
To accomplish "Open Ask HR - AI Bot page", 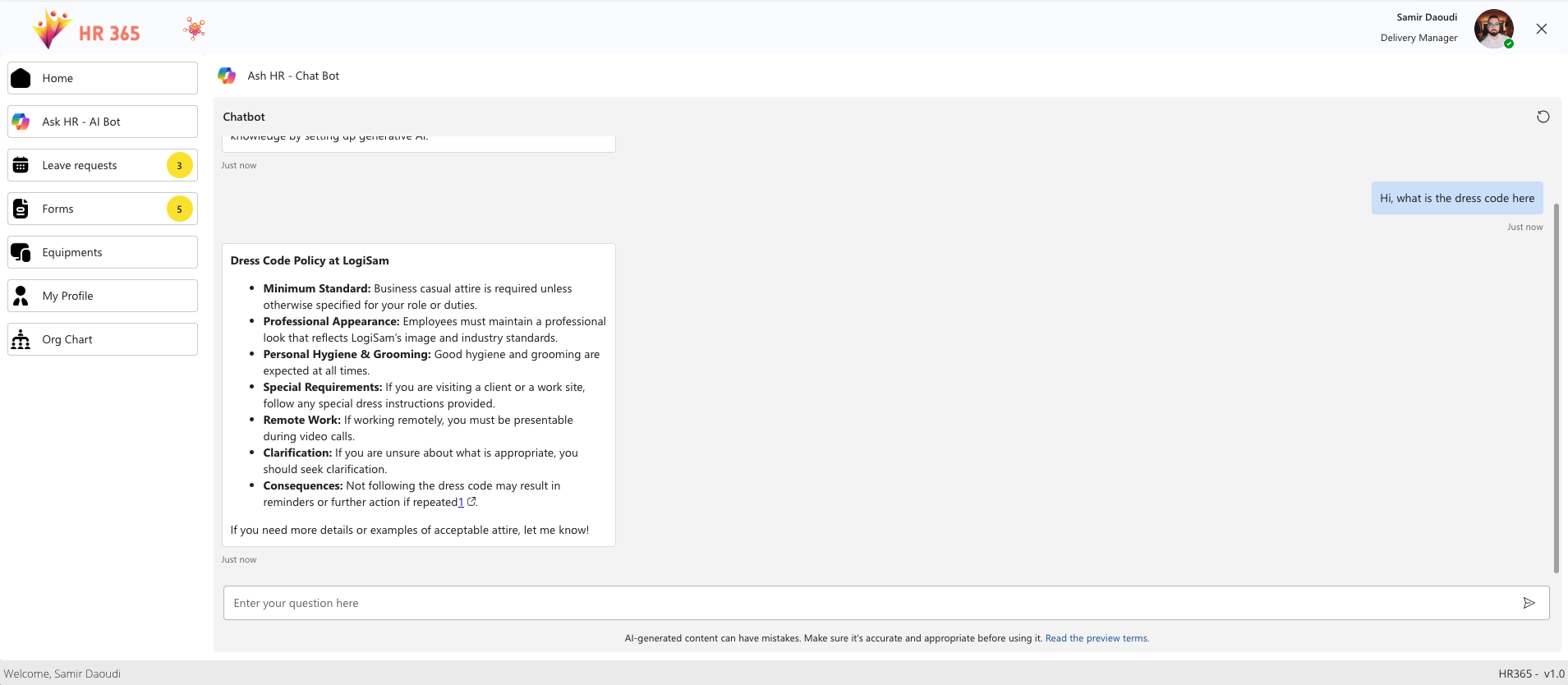I will (103, 122).
